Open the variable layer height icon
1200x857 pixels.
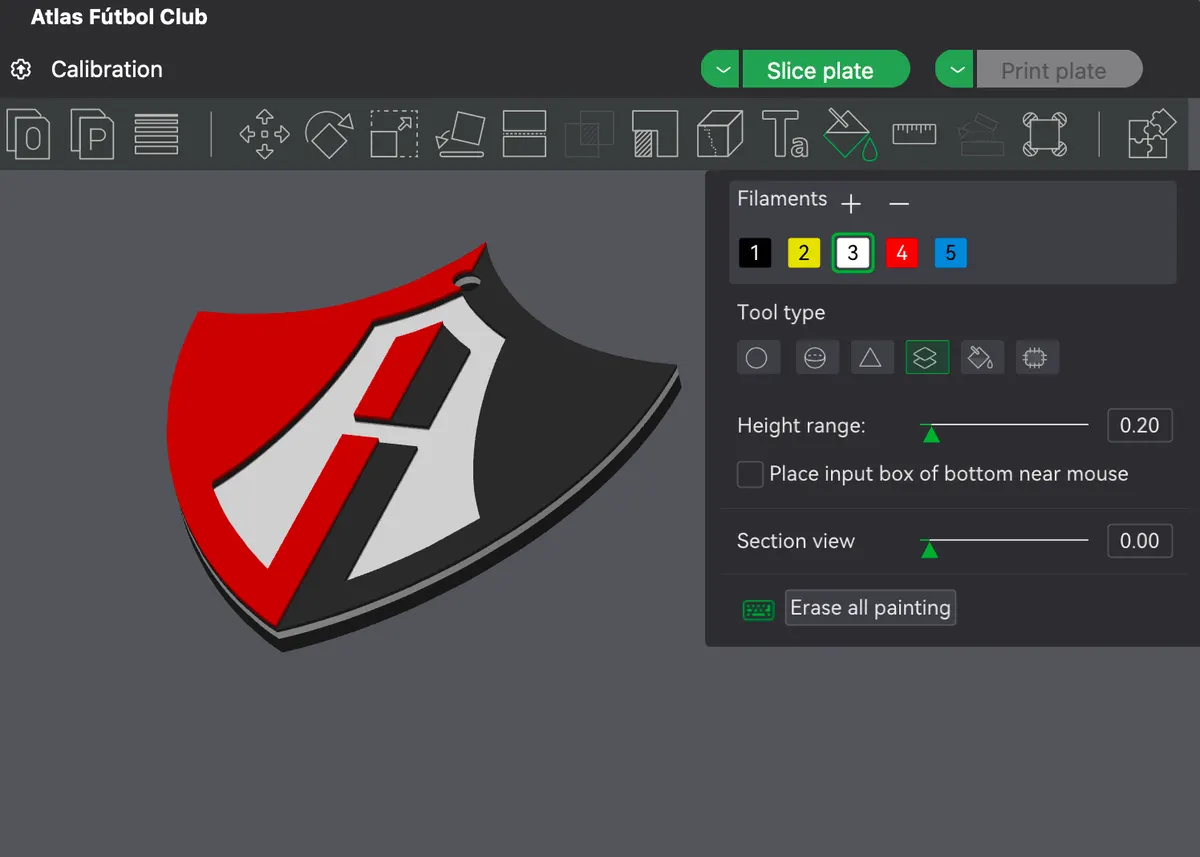156,134
